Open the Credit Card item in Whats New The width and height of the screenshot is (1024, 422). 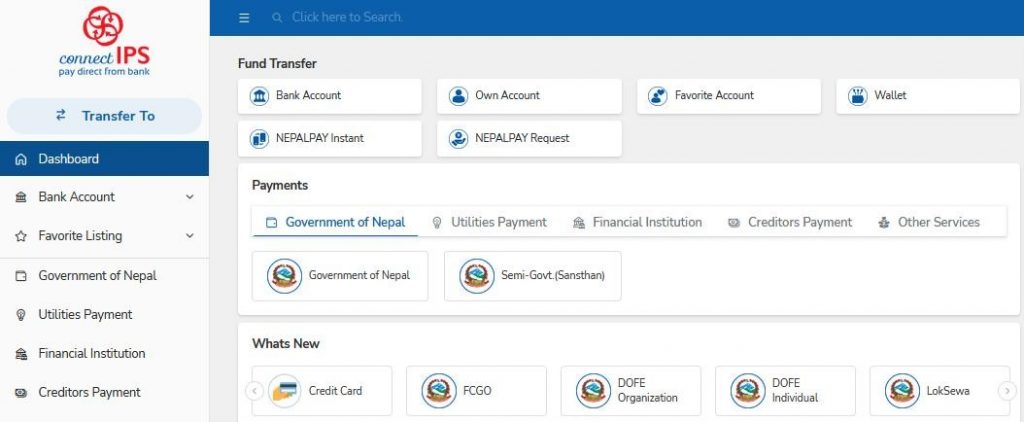[322, 391]
